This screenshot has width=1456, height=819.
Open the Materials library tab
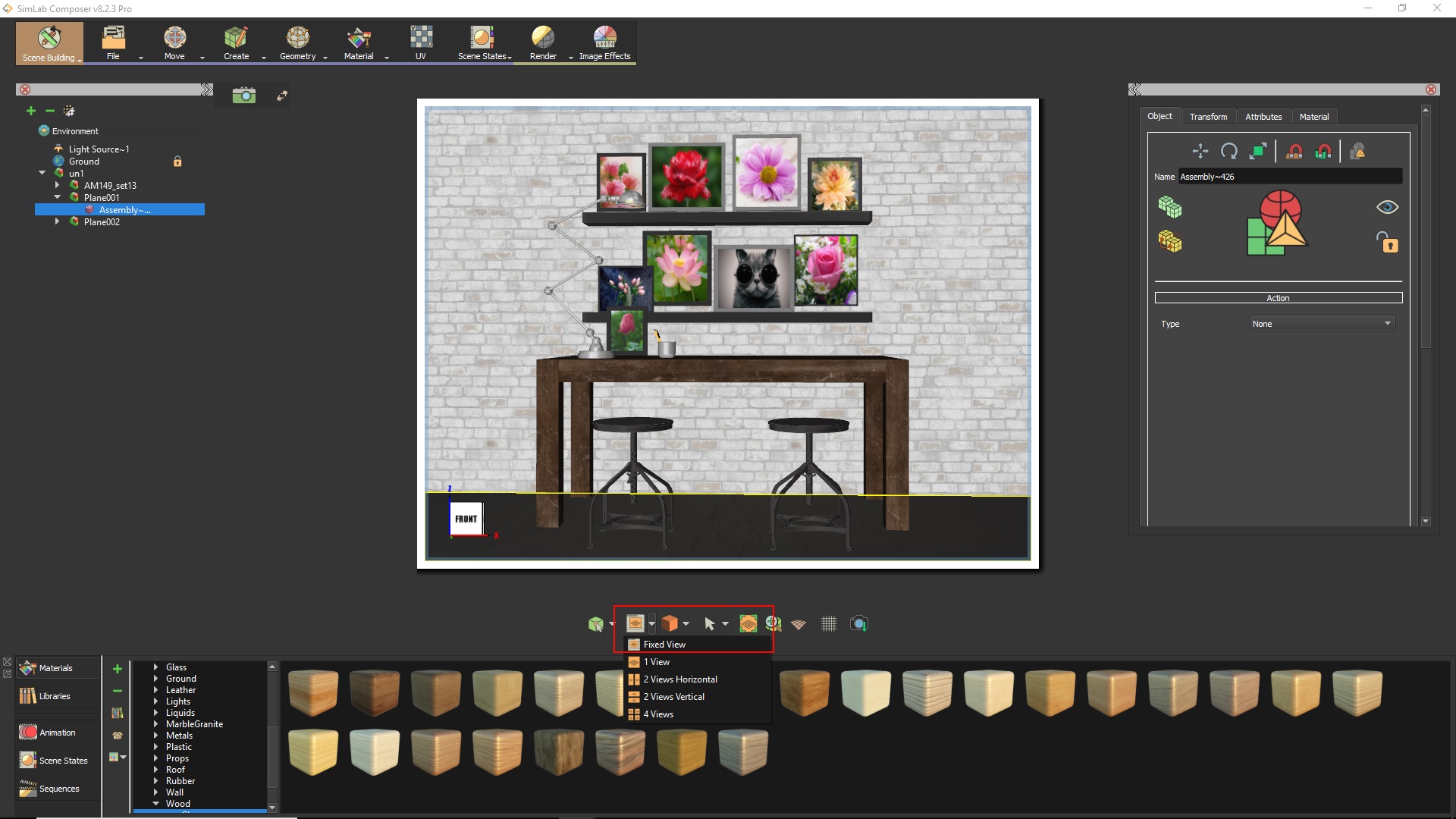point(58,668)
